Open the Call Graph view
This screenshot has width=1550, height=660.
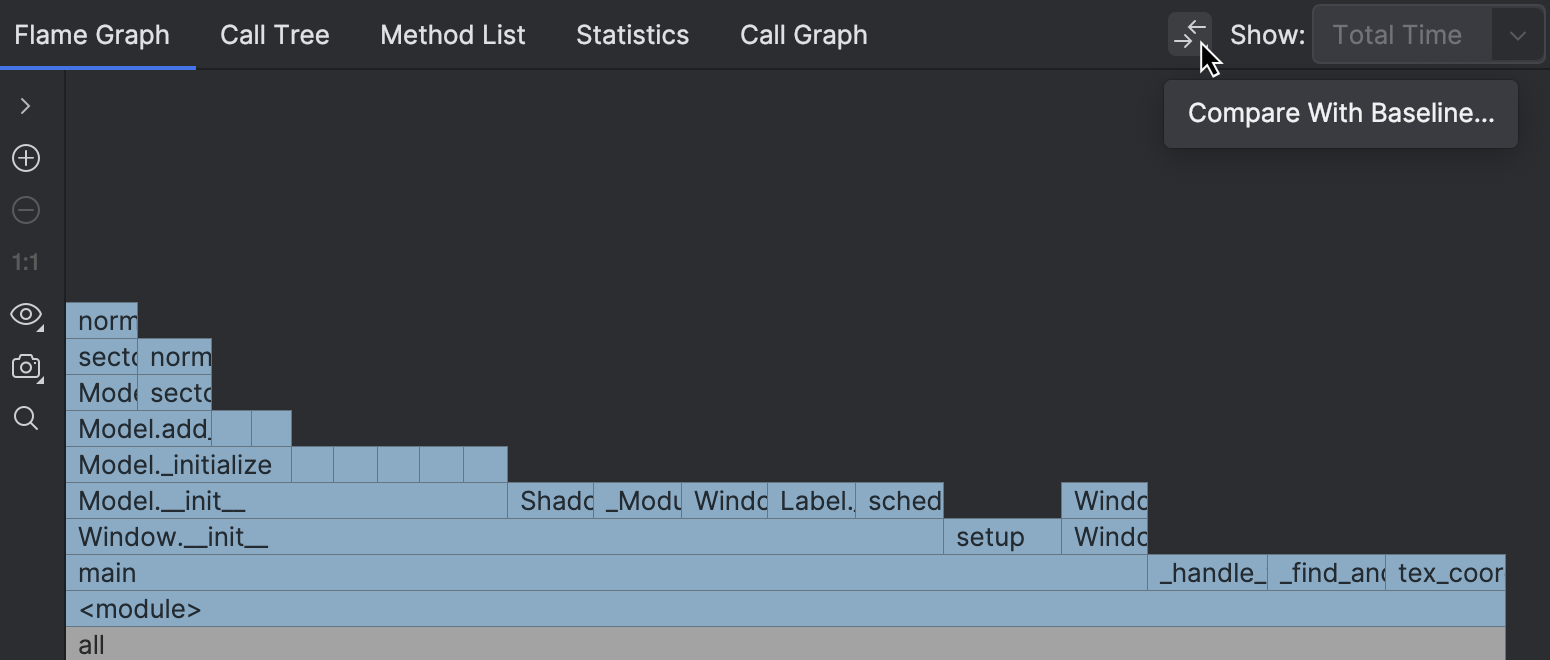pos(803,34)
